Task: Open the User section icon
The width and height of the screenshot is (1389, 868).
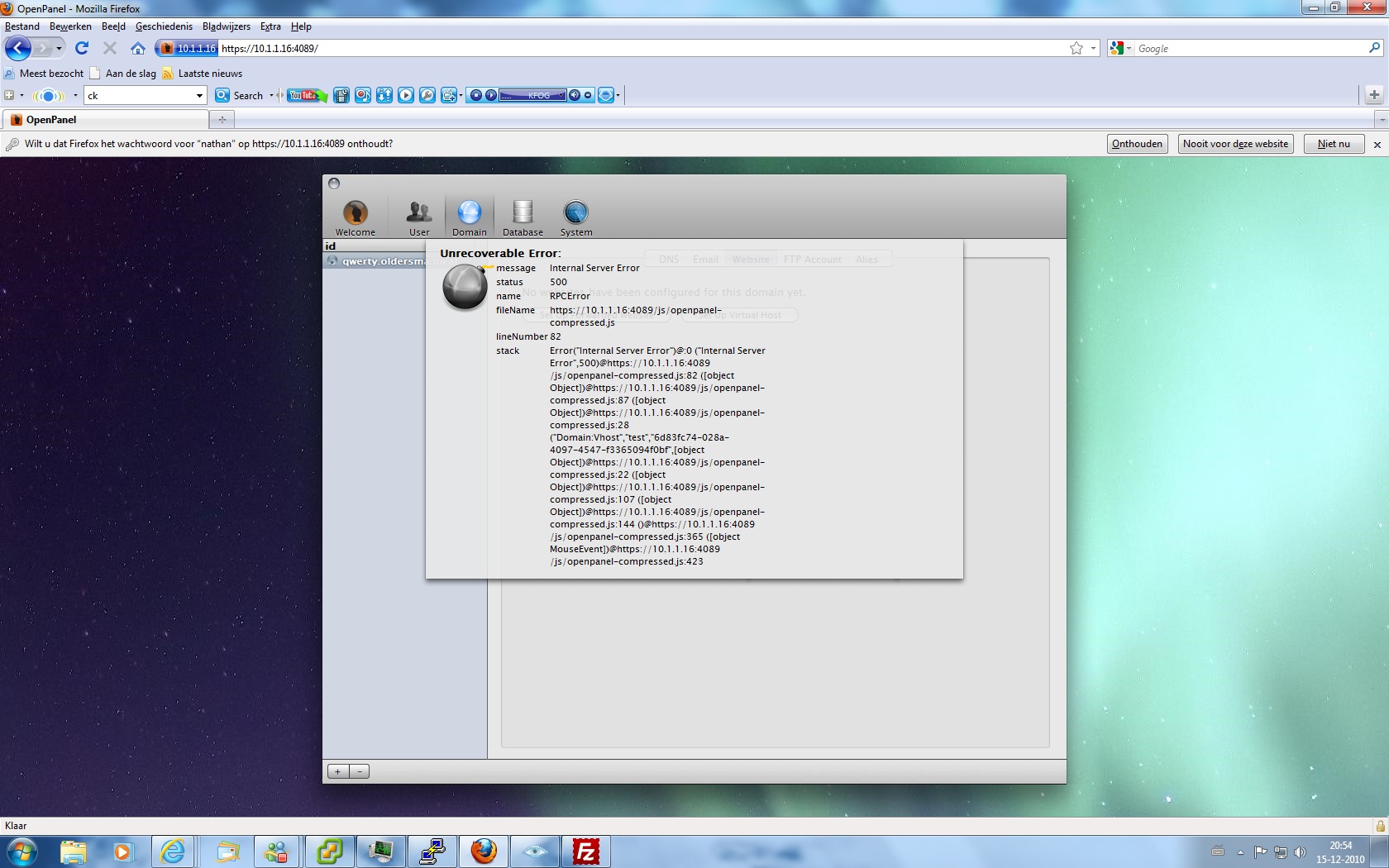Action: coord(419,212)
